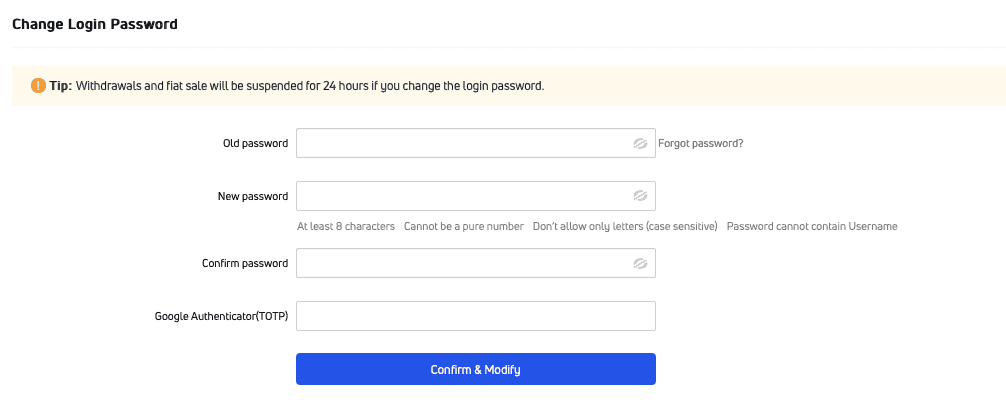Viewport: 1006px width, 410px height.
Task: Click the Confirm password label
Action: click(x=244, y=263)
